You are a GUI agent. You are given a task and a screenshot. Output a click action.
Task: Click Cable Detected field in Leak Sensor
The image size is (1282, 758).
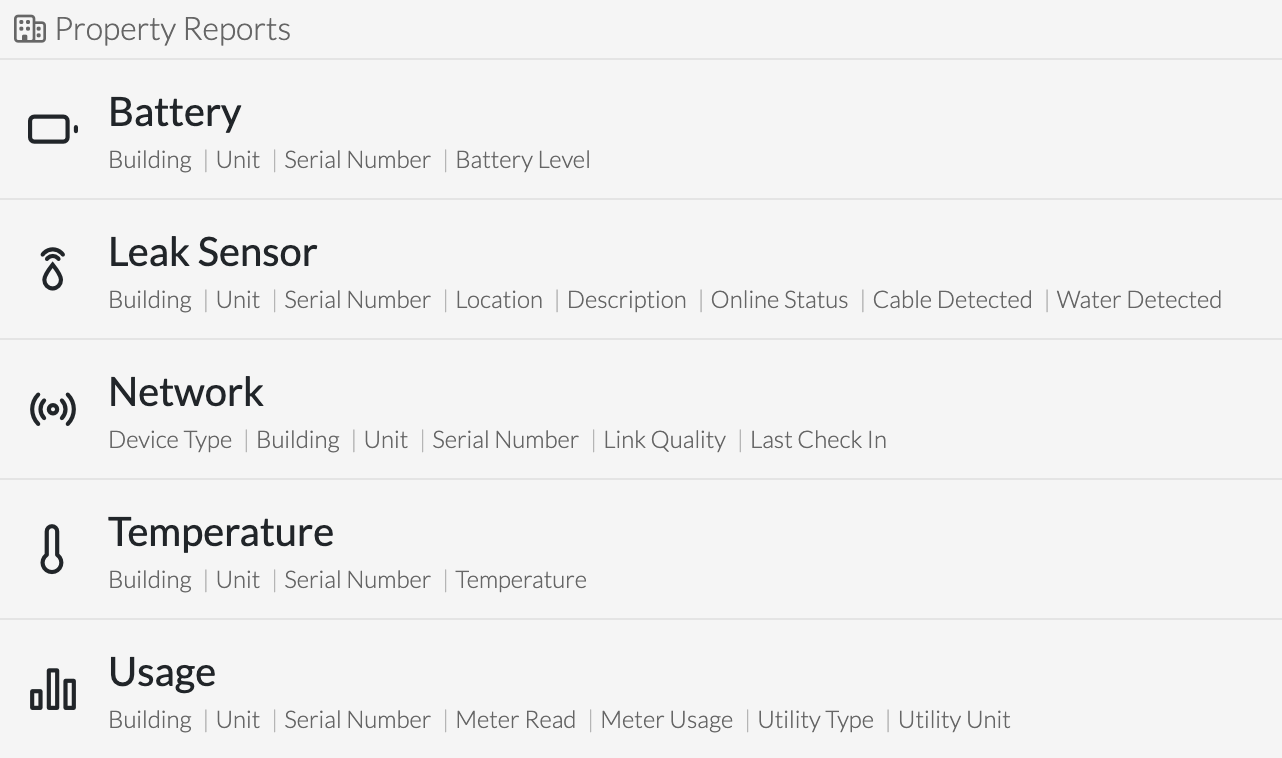952,300
